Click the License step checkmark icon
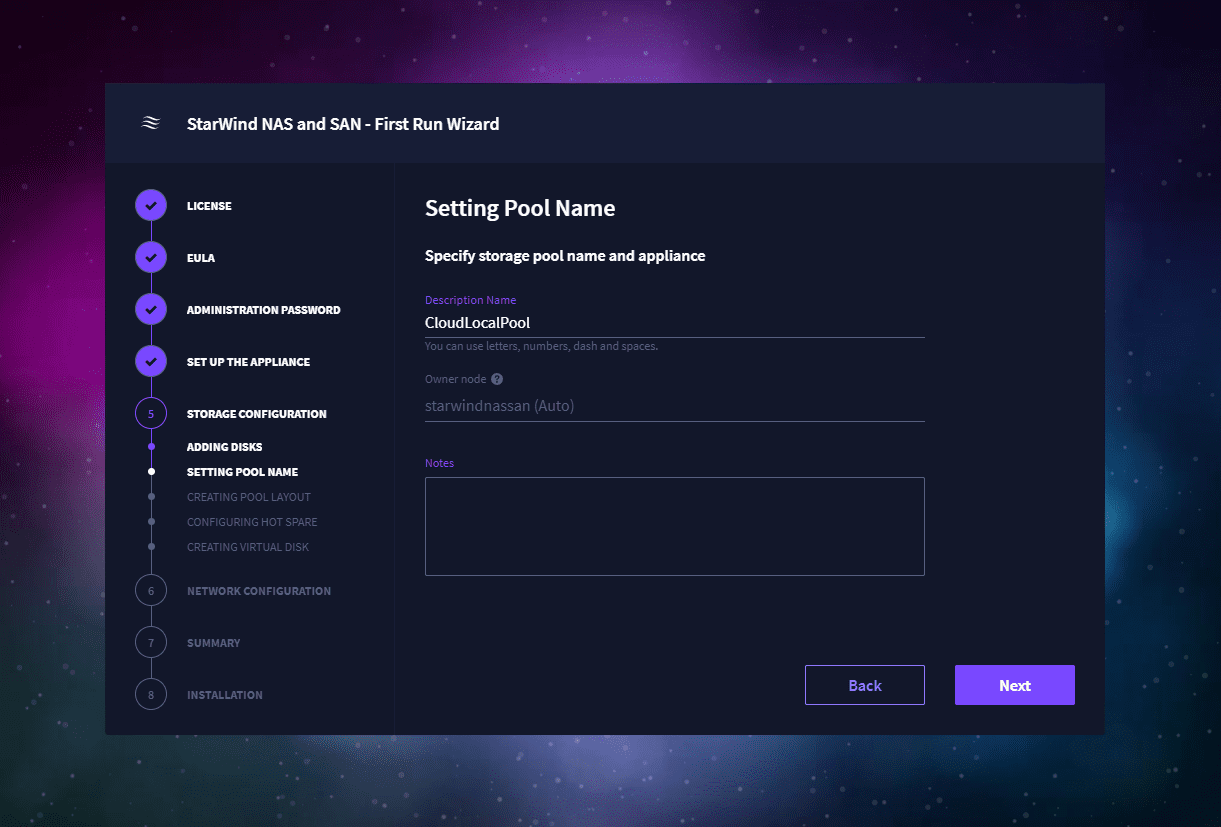This screenshot has height=827, width=1221. [x=151, y=206]
